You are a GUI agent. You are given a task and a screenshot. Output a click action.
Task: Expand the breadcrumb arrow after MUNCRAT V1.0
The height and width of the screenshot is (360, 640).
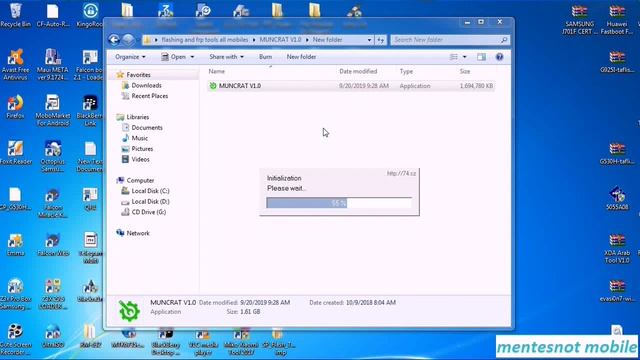click(x=307, y=40)
